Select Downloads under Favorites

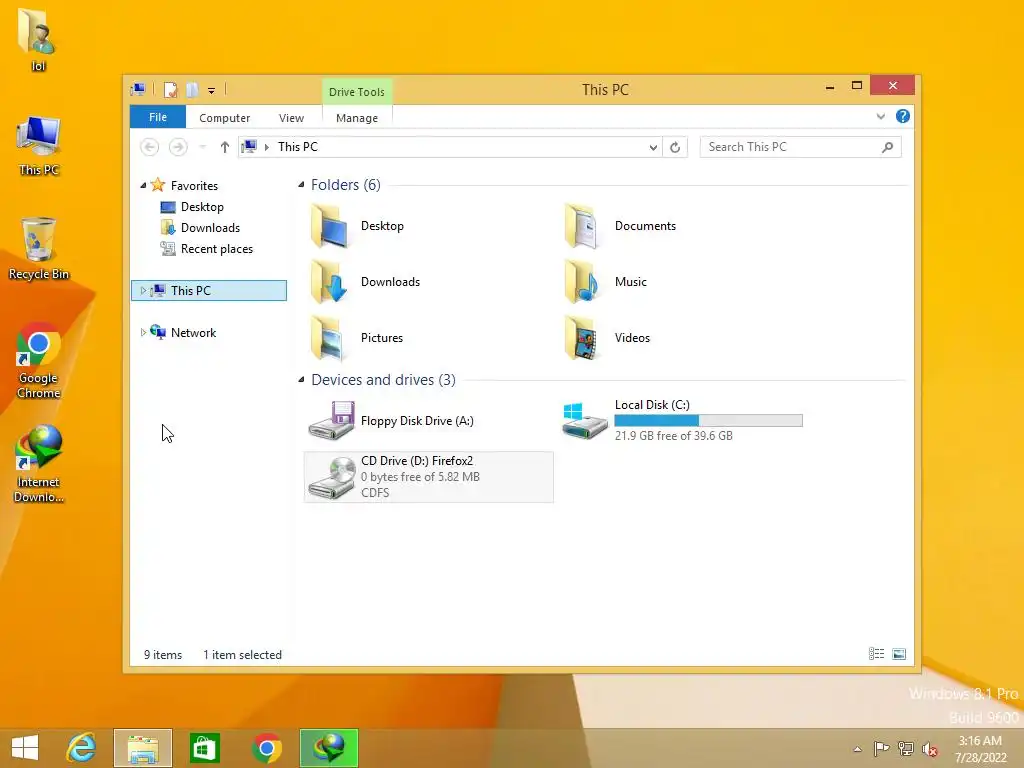point(210,228)
